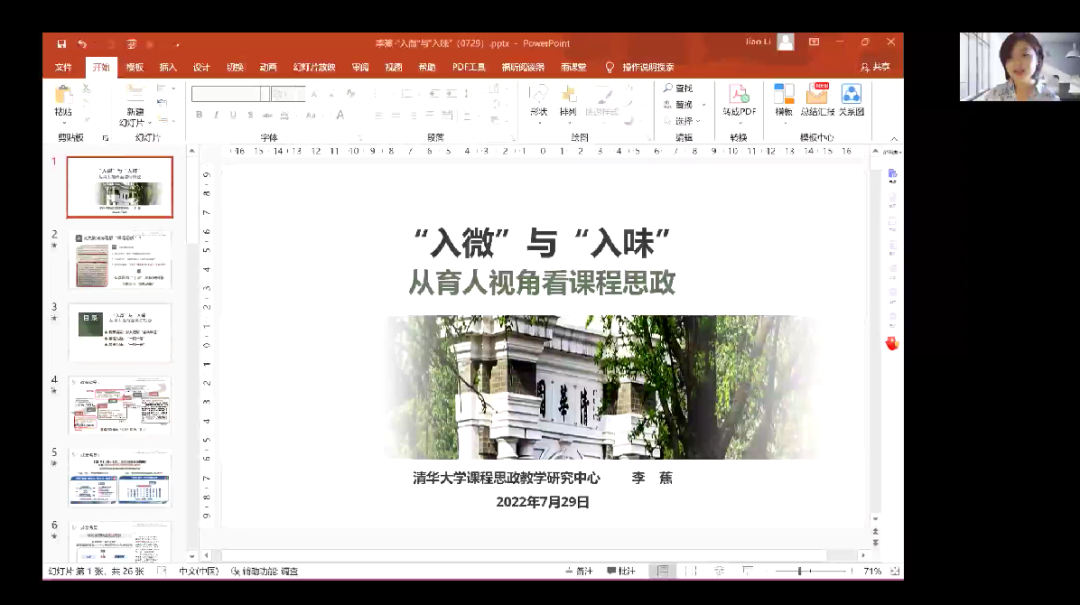This screenshot has width=1080, height=605.
Task: Click the Share button
Action: pyautogui.click(x=874, y=67)
